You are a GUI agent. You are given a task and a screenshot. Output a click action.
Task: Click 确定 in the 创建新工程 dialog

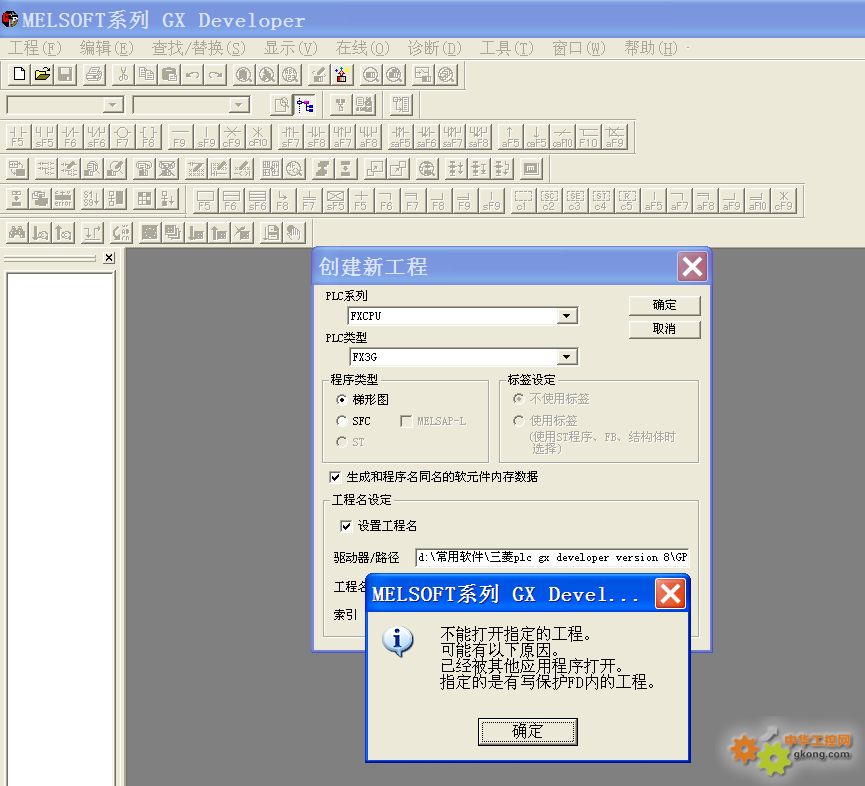click(x=664, y=305)
